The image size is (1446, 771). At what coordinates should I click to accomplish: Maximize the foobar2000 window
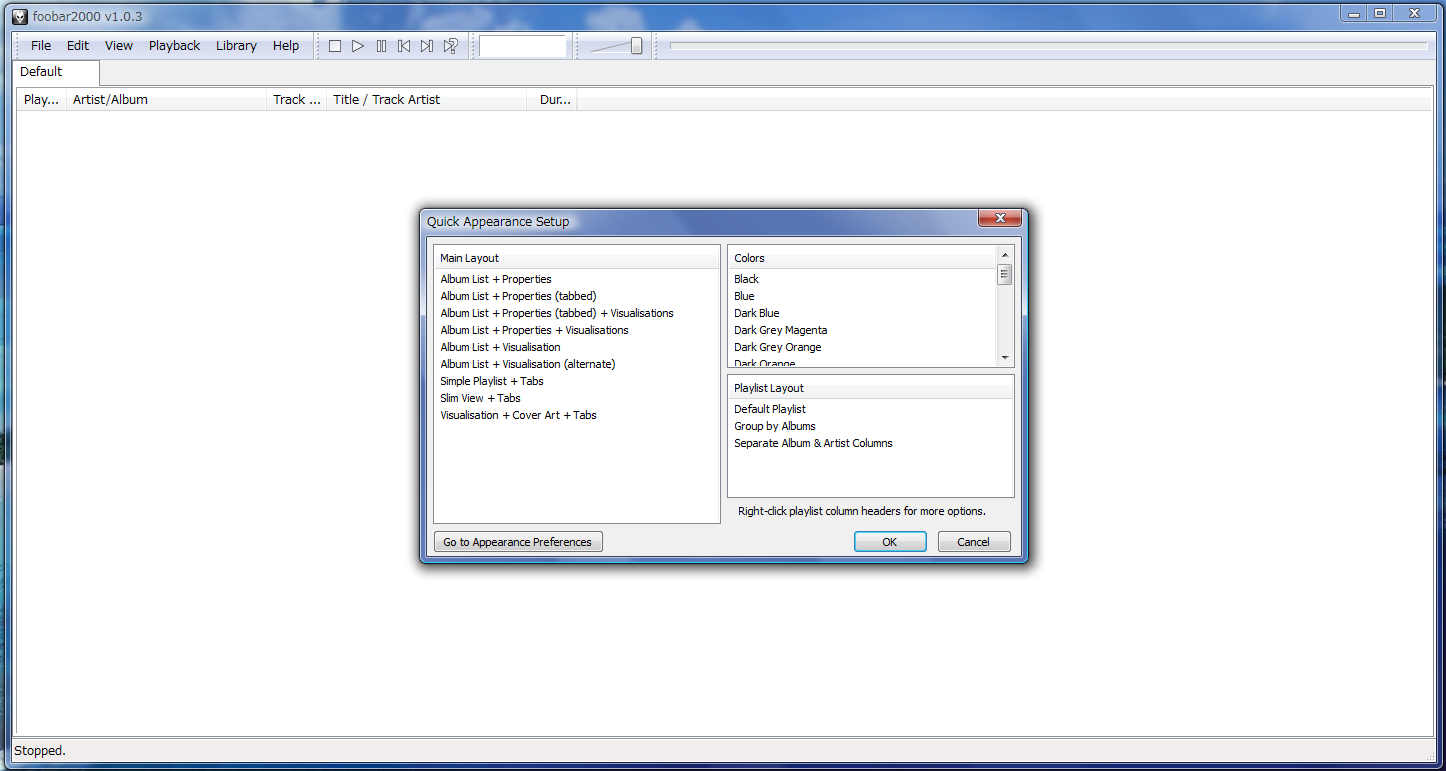click(x=1380, y=13)
